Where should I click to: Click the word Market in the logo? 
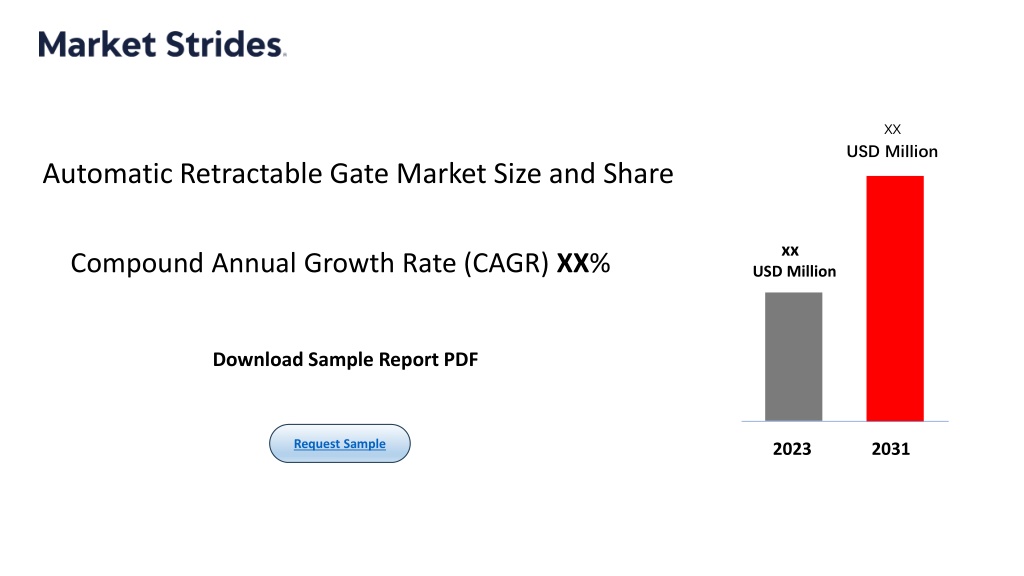point(97,44)
